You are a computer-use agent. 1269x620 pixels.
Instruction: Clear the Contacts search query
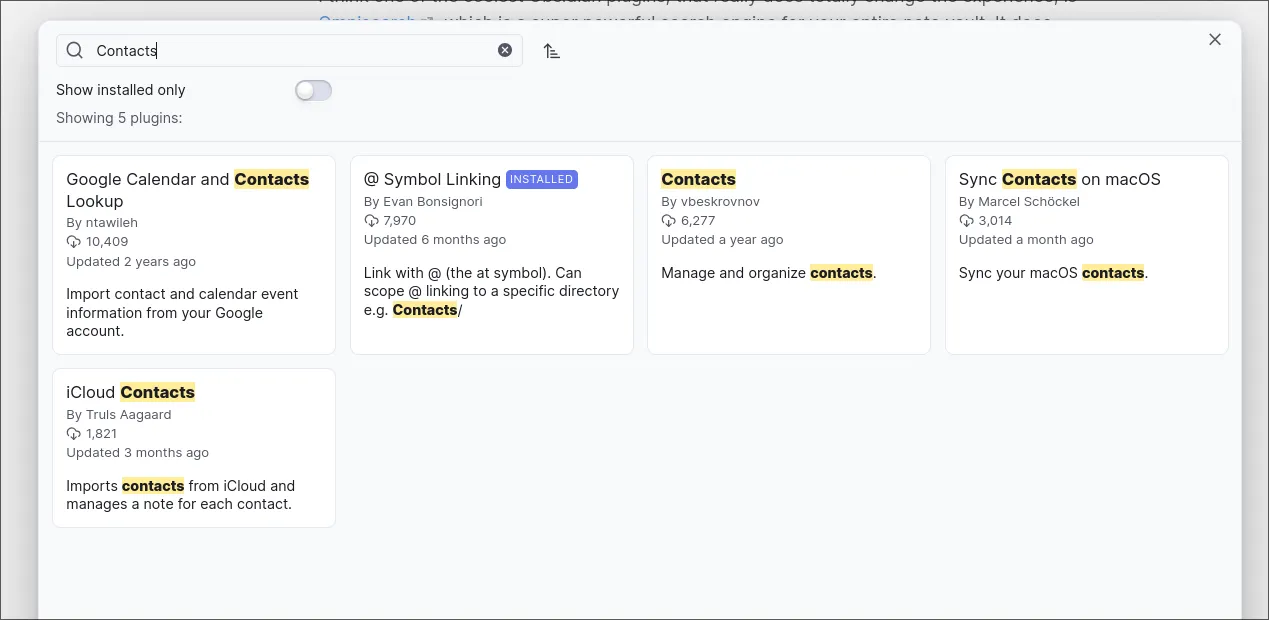point(505,50)
